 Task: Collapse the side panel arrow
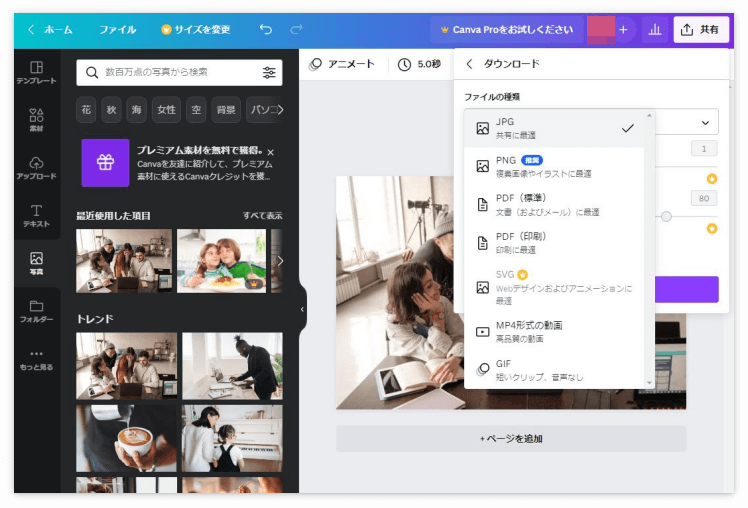pos(302,309)
